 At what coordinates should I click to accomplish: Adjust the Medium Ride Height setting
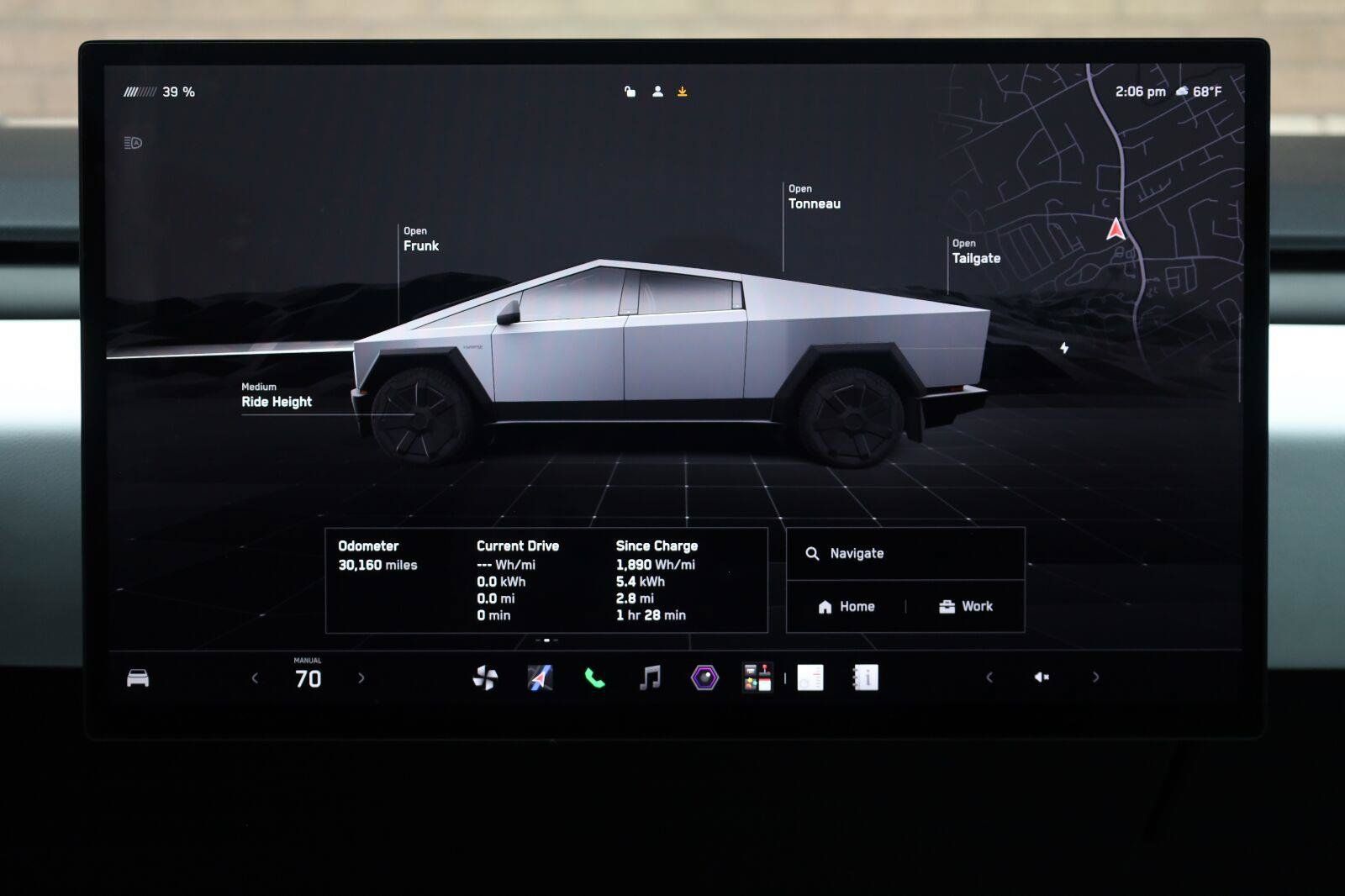pos(277,395)
